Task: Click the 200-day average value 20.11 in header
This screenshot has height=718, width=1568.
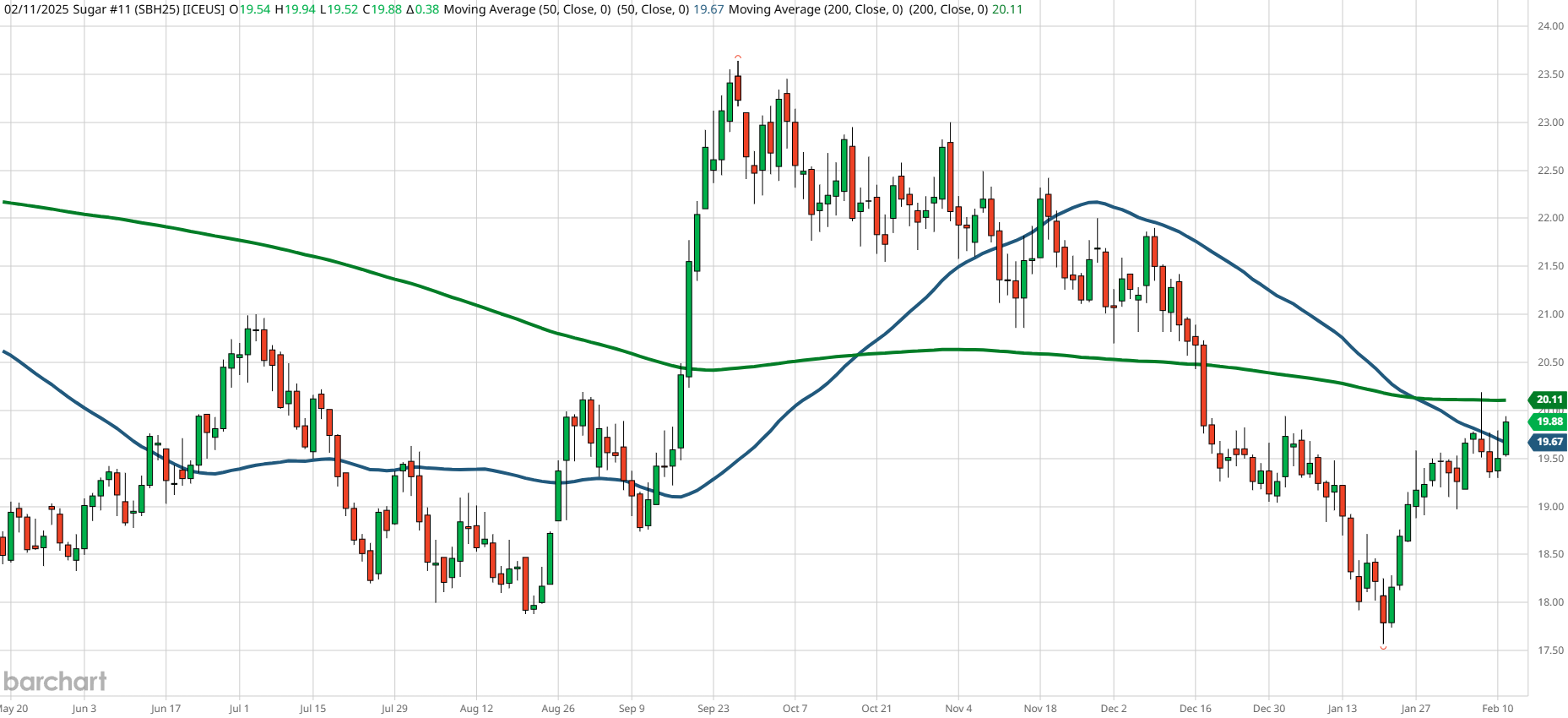Action: click(x=1006, y=9)
